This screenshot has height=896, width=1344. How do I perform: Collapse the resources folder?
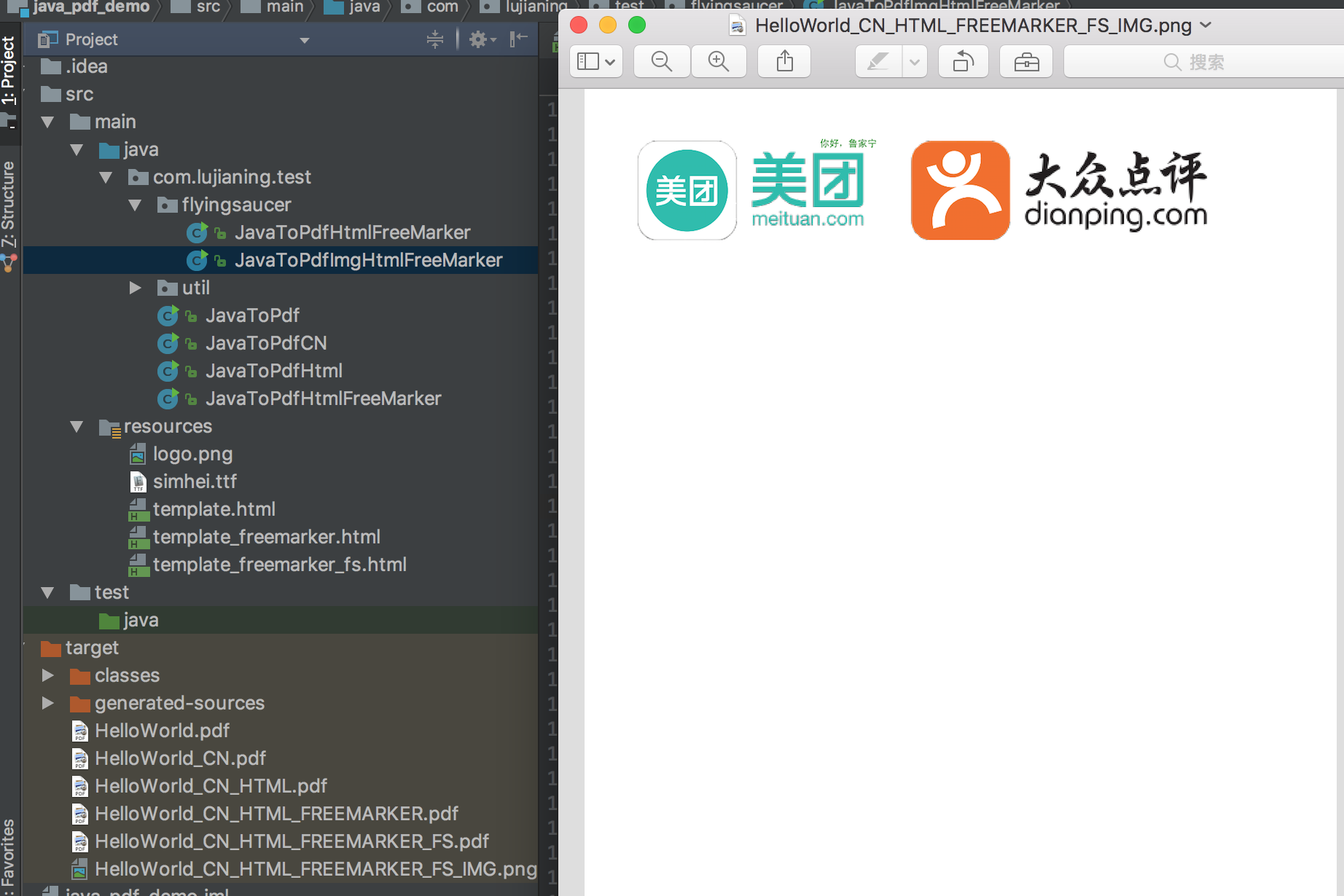point(77,426)
